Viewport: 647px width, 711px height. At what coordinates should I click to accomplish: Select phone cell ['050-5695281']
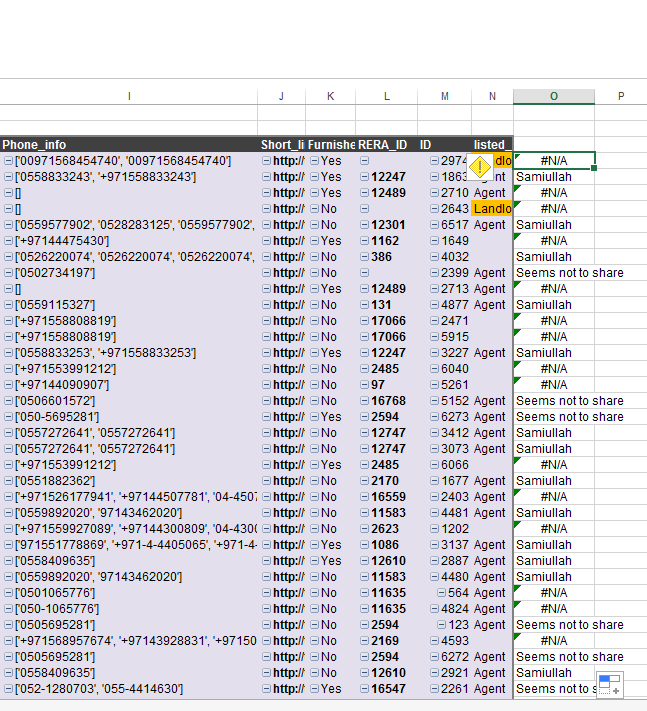point(129,416)
